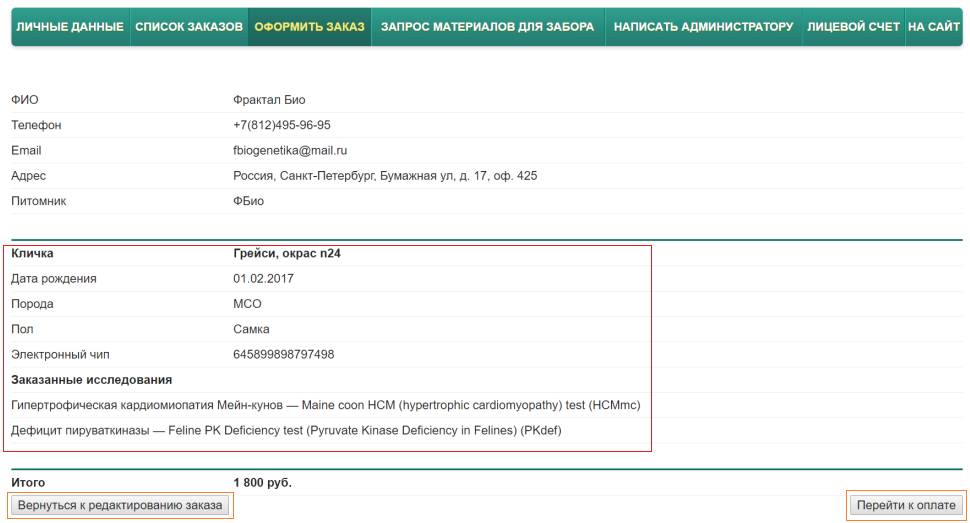This screenshot has width=970, height=523.
Task: Click breed value МСО
Action: (x=247, y=304)
